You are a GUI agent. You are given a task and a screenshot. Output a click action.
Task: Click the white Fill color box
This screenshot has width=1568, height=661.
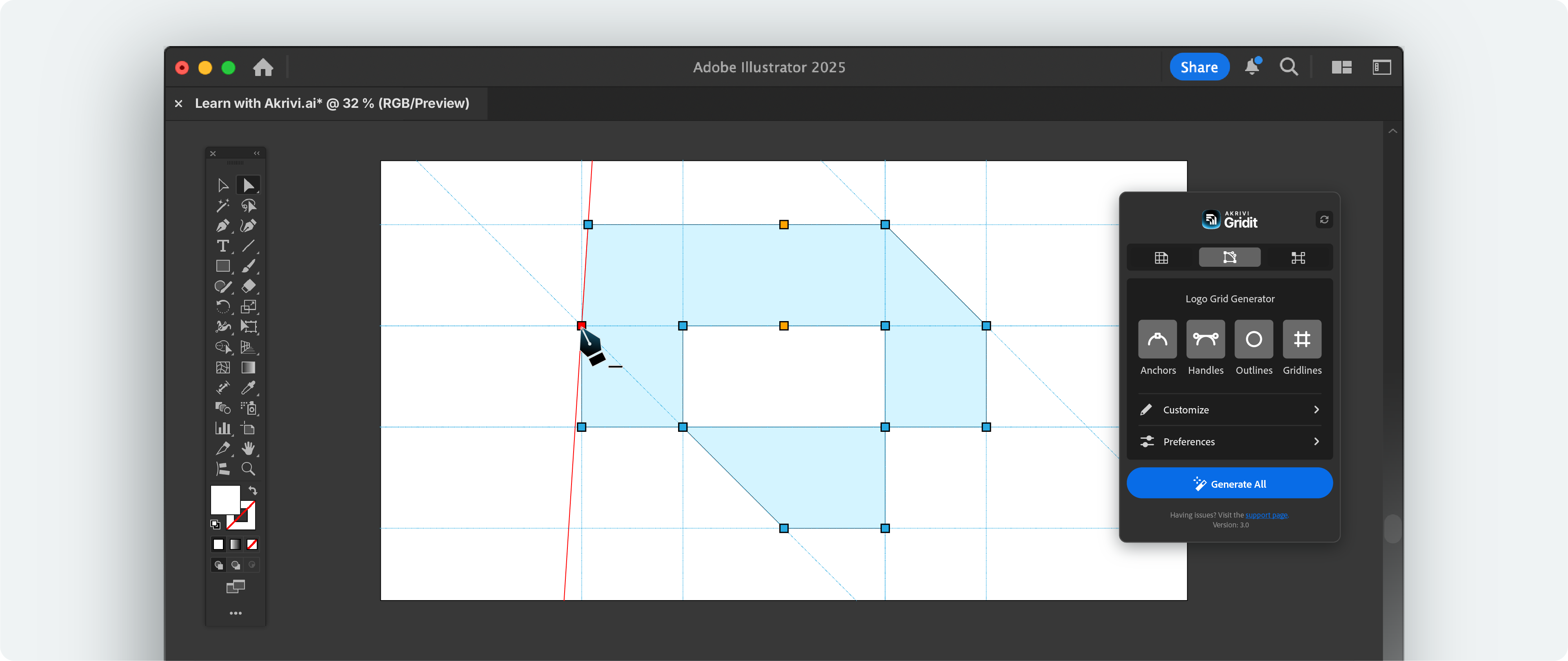pyautogui.click(x=225, y=500)
